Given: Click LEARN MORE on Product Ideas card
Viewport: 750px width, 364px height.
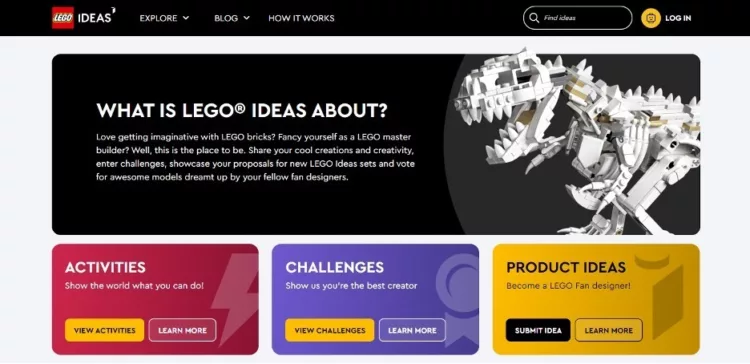Looking at the screenshot, I should (608, 330).
